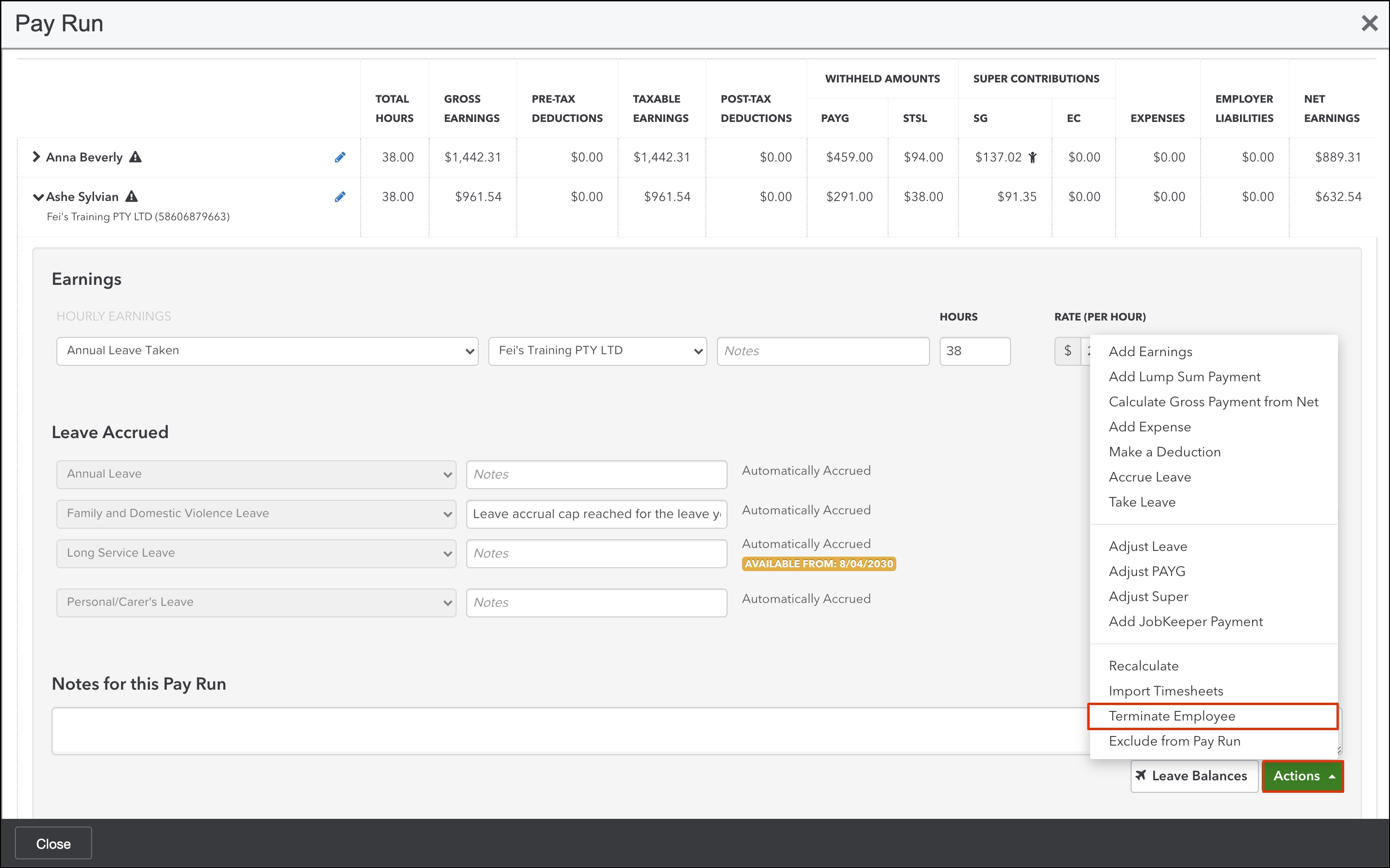1390x868 pixels.
Task: Choose Exclude from Pay Run option
Action: (x=1174, y=741)
